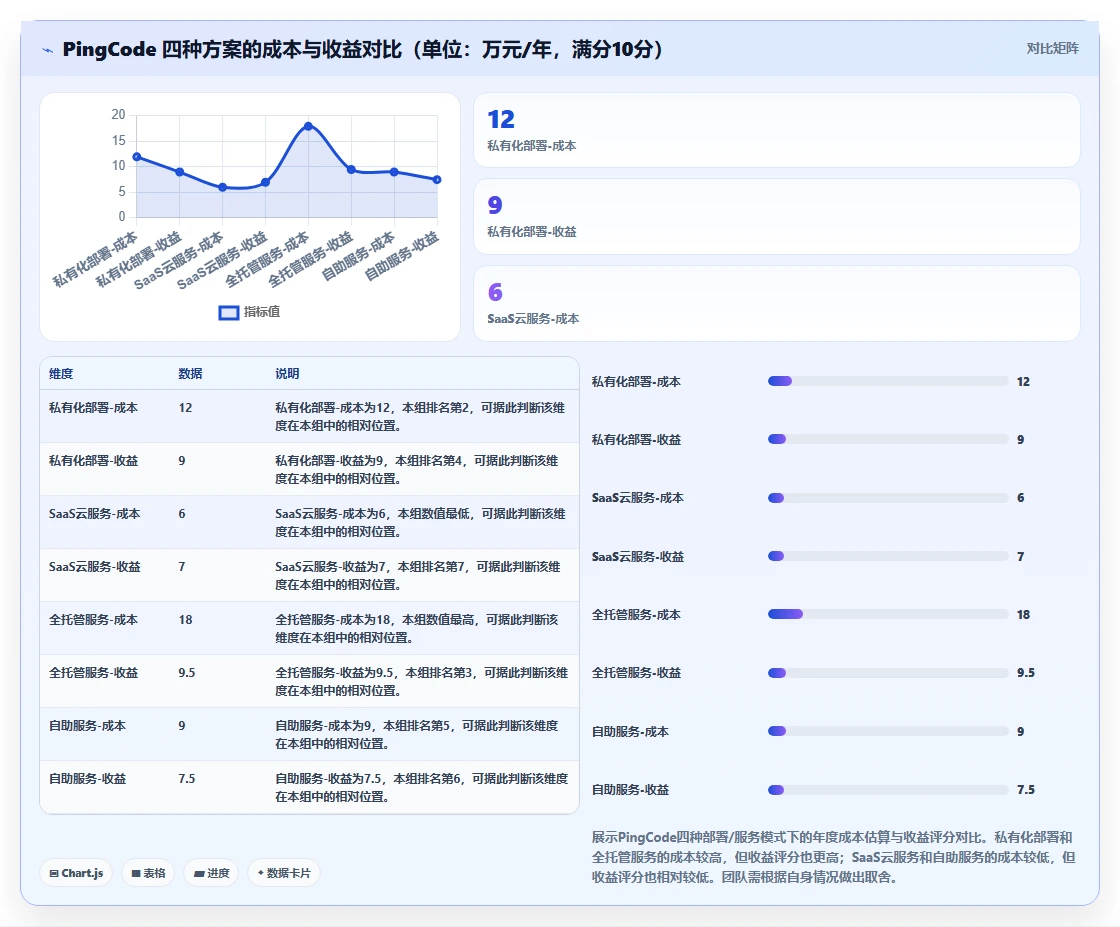Click the 对比矩阵 label in the header
Screen dimensions: 1120x927
(x=1053, y=49)
